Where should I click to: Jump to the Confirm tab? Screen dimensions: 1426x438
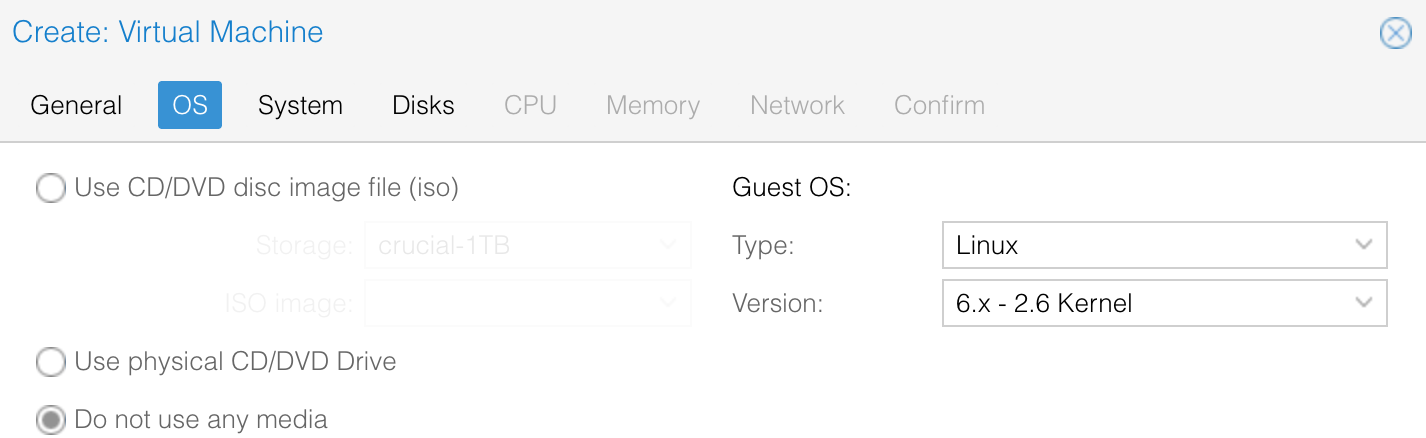[939, 105]
